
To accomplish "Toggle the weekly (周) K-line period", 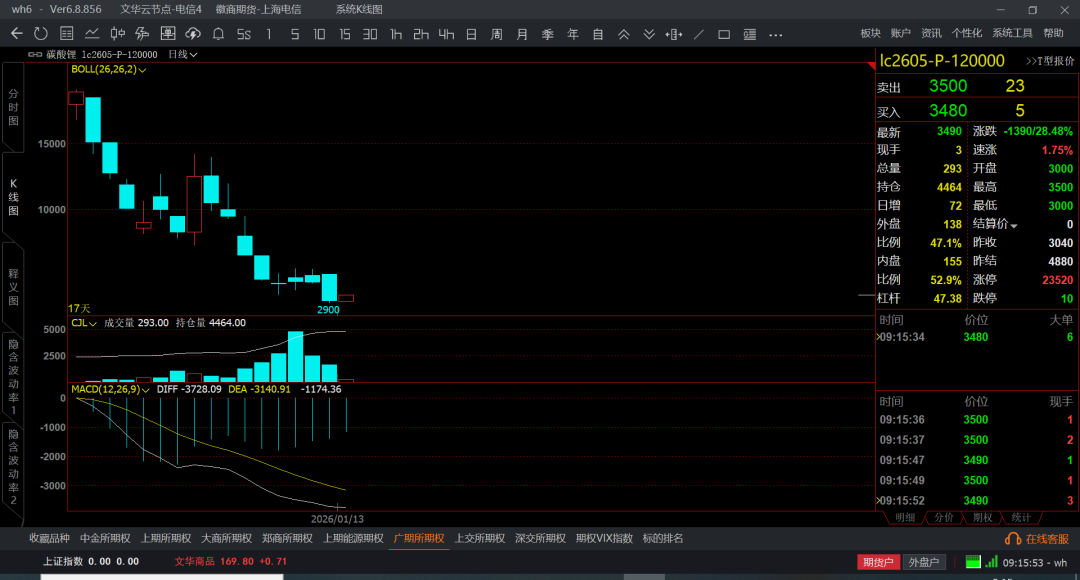I will [496, 34].
